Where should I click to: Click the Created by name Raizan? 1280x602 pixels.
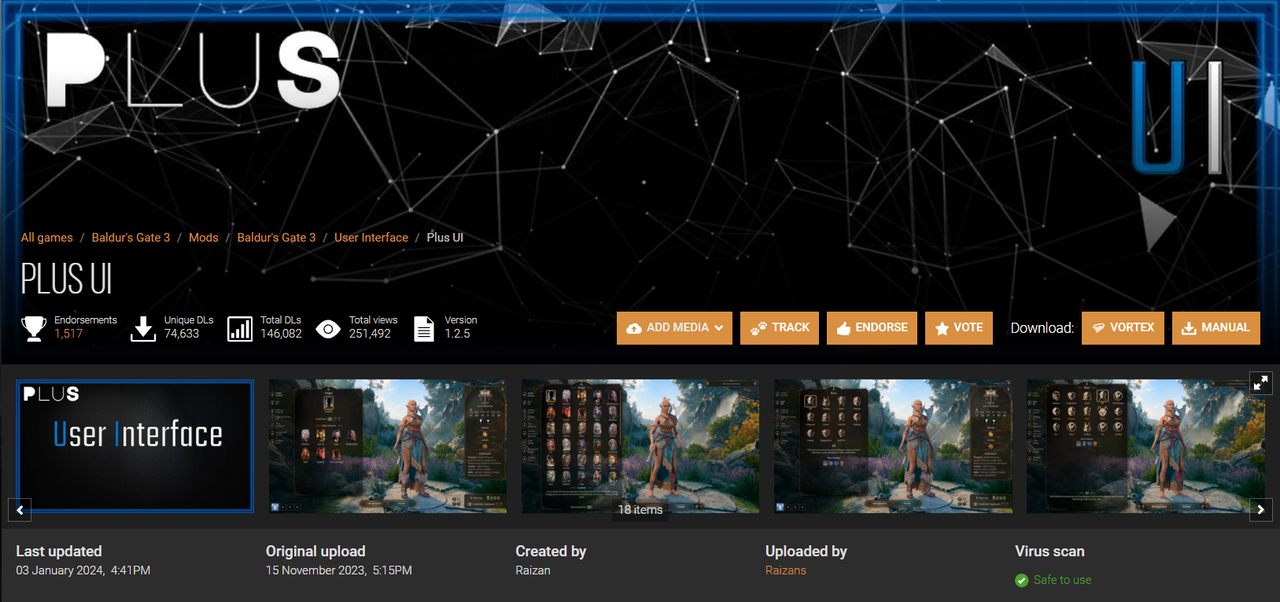[x=533, y=570]
